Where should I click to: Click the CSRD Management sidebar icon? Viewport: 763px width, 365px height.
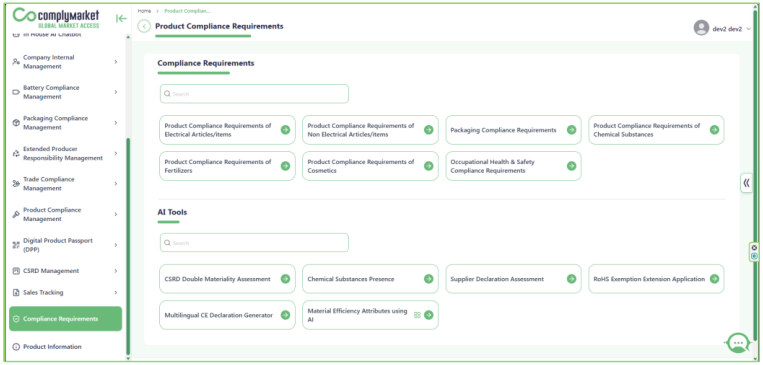coord(16,271)
